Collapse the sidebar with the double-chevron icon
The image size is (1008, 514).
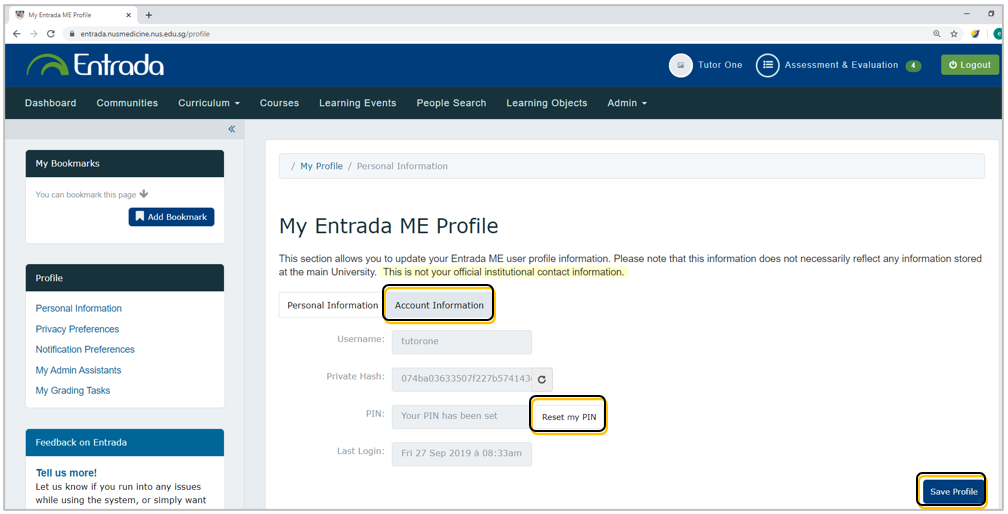coord(231,129)
